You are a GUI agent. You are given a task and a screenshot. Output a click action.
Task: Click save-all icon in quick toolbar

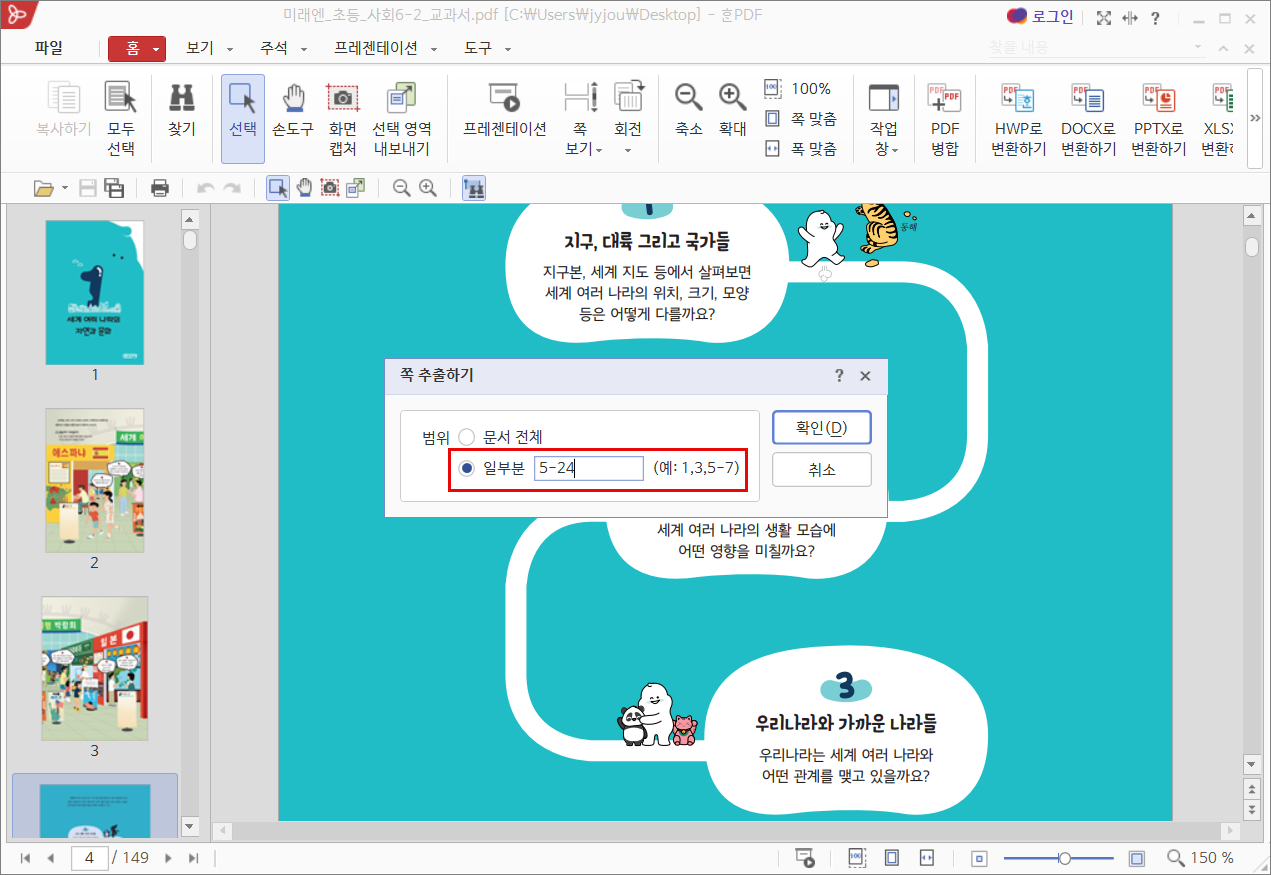click(113, 187)
